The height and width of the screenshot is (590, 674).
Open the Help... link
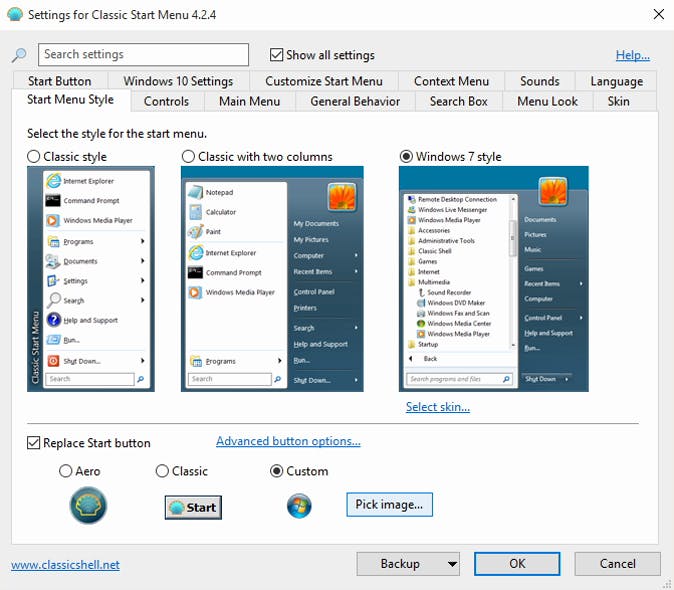click(x=632, y=55)
